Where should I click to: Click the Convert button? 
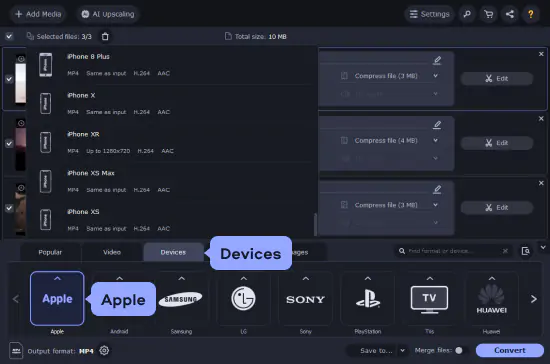[510, 350]
